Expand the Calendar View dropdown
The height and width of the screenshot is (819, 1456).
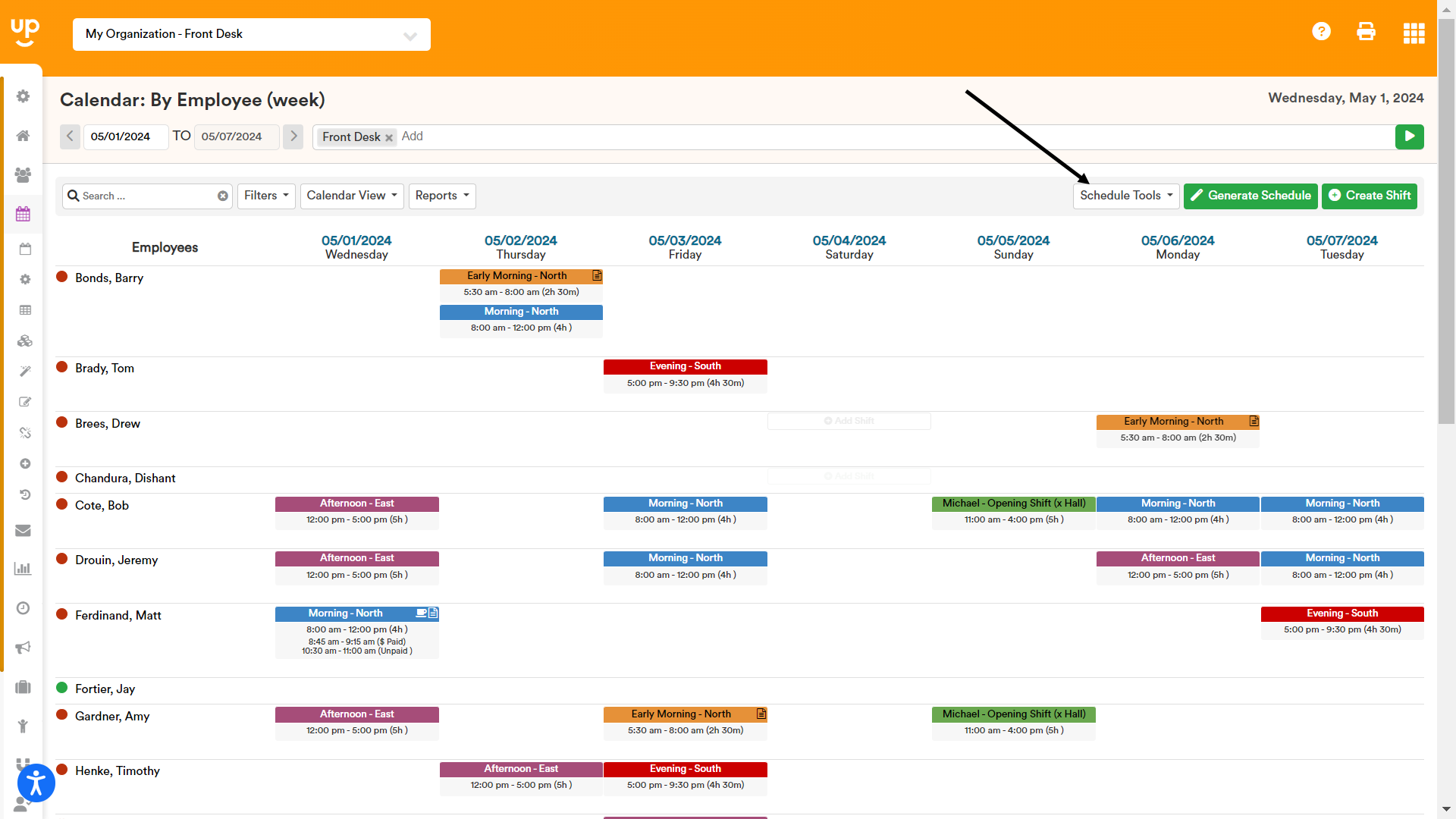[x=351, y=196]
